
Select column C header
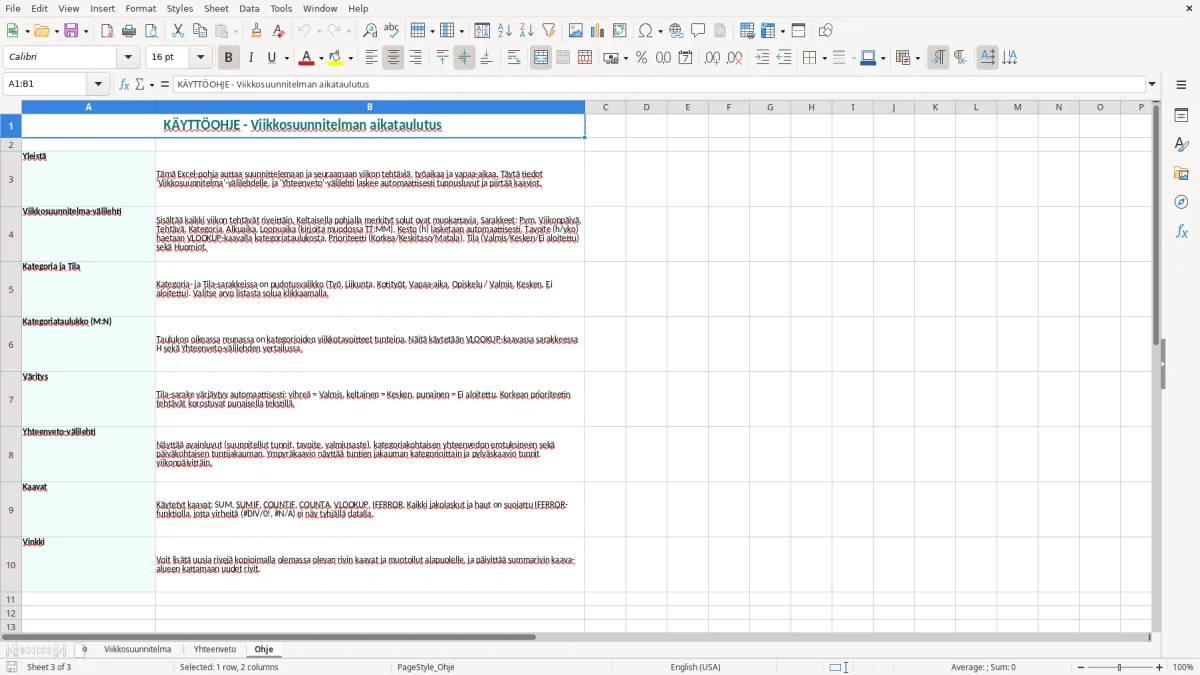(x=606, y=107)
